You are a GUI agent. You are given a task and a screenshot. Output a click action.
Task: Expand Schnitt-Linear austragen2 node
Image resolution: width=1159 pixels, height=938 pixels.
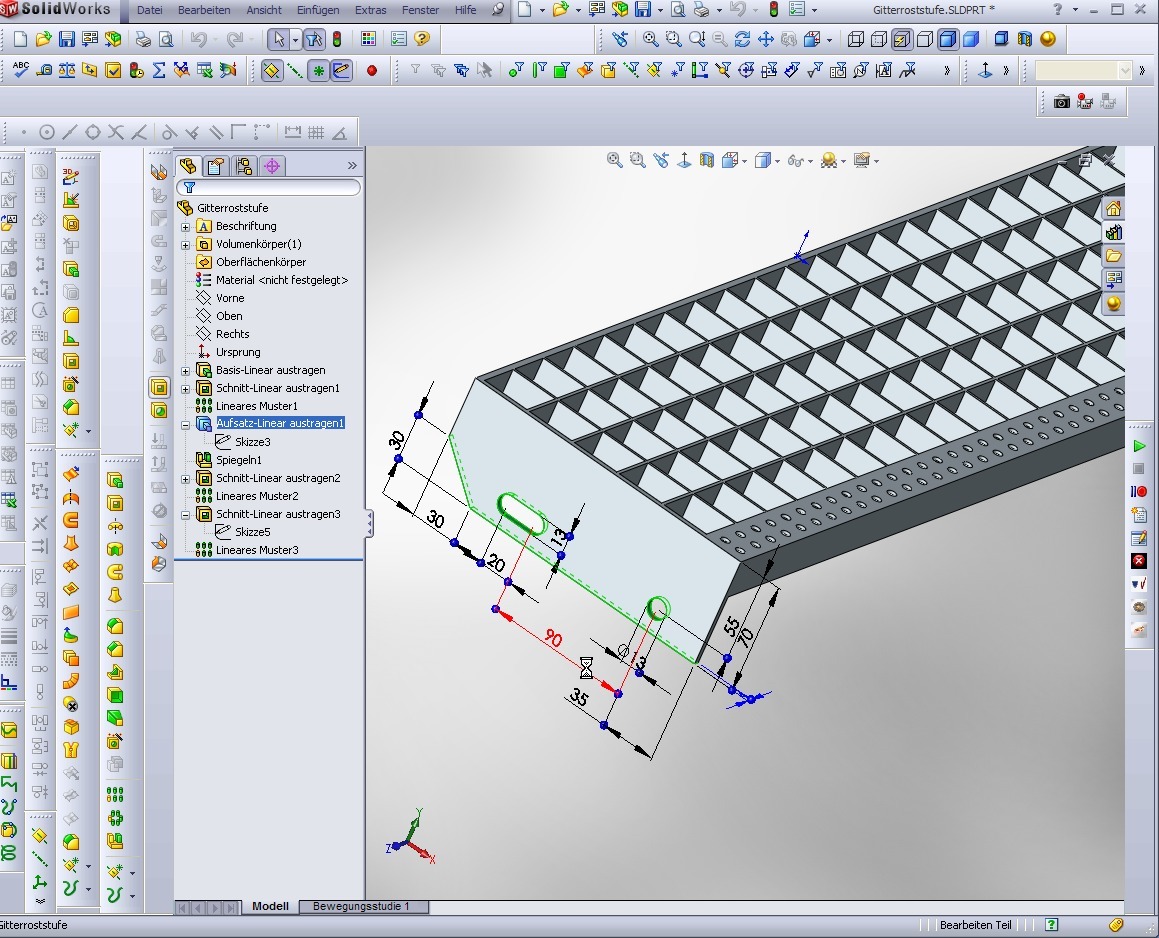click(x=186, y=479)
